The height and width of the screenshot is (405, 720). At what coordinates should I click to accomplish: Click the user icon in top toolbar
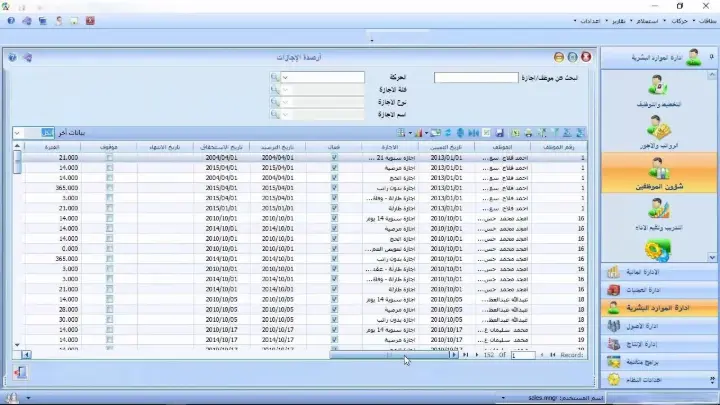pyautogui.click(x=59, y=21)
